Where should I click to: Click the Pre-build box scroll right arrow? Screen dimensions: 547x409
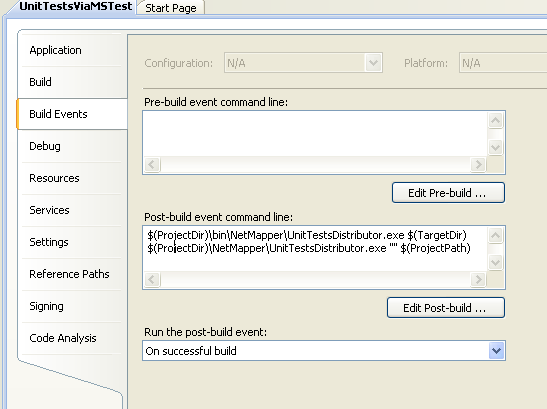(x=478, y=164)
